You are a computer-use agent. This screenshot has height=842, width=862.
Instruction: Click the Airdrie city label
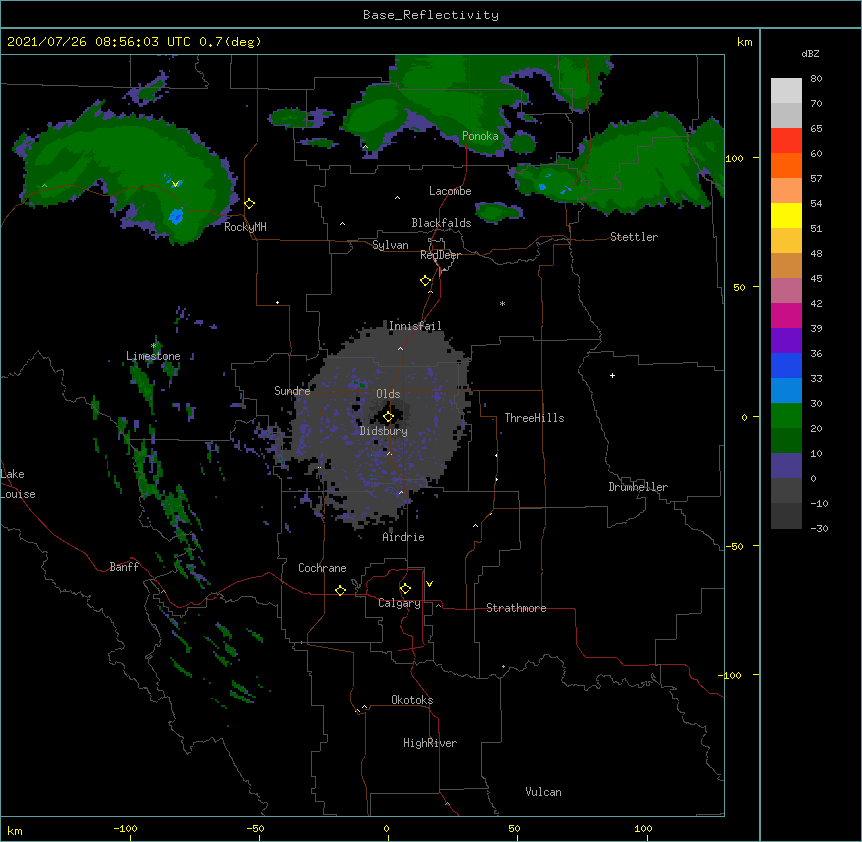[x=404, y=537]
